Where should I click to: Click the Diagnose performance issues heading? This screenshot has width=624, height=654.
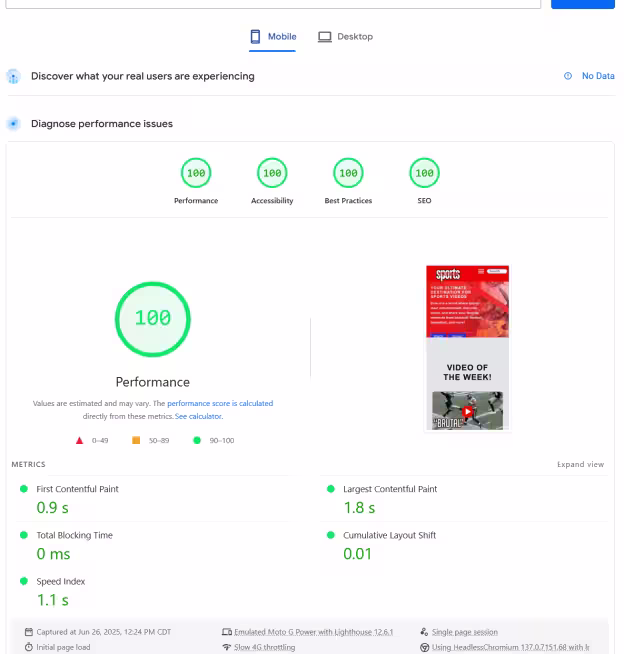(102, 124)
